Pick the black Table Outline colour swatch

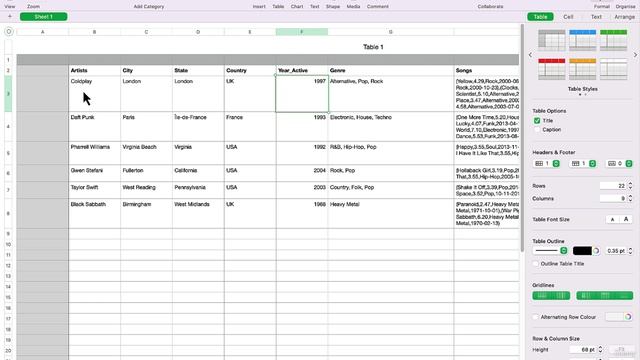tap(582, 251)
